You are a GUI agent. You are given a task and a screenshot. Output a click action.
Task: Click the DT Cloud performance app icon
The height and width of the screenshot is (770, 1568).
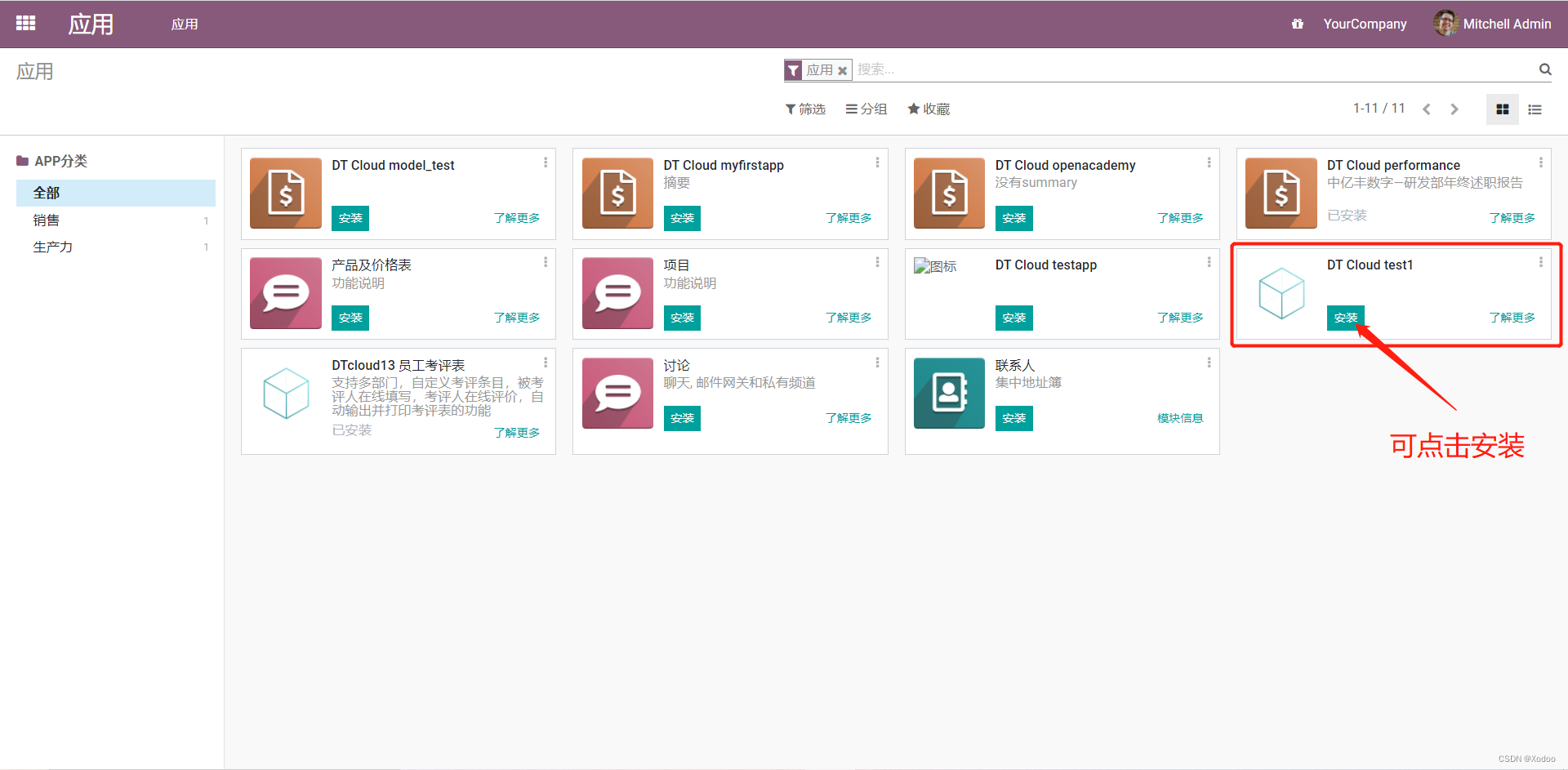[1280, 194]
